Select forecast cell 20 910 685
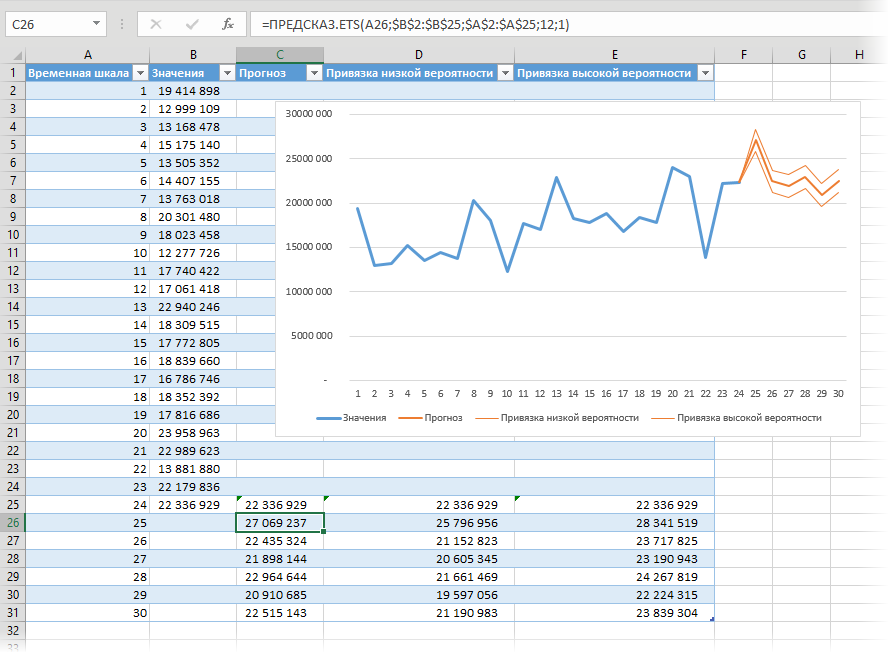889x653 pixels. click(x=280, y=595)
